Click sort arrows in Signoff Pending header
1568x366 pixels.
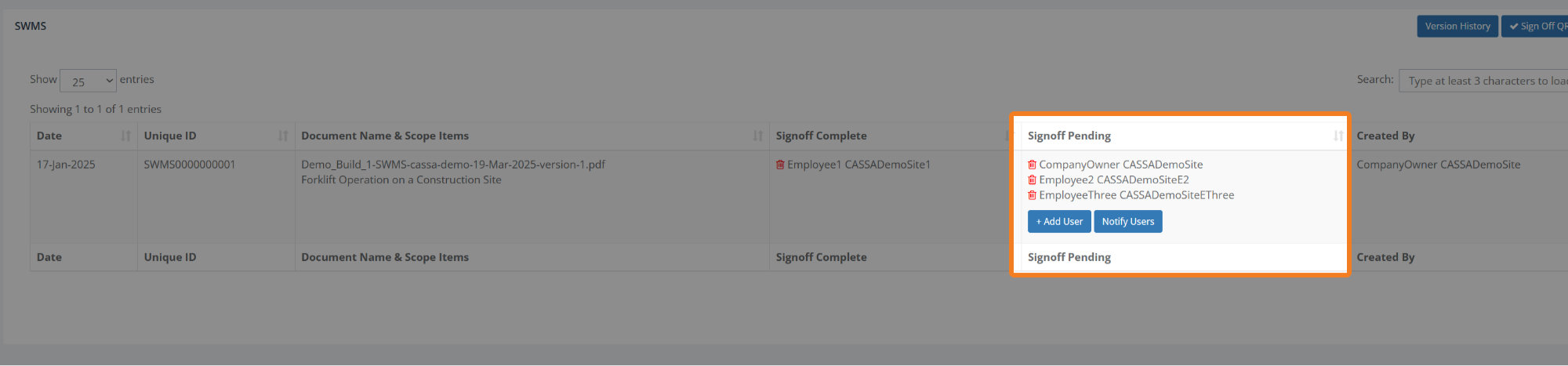pyautogui.click(x=1338, y=136)
